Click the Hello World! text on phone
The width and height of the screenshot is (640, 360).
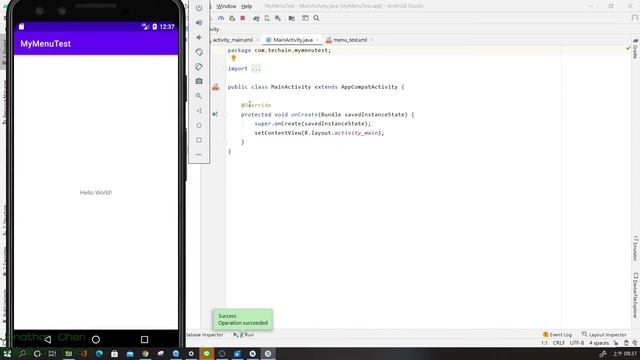point(96,193)
